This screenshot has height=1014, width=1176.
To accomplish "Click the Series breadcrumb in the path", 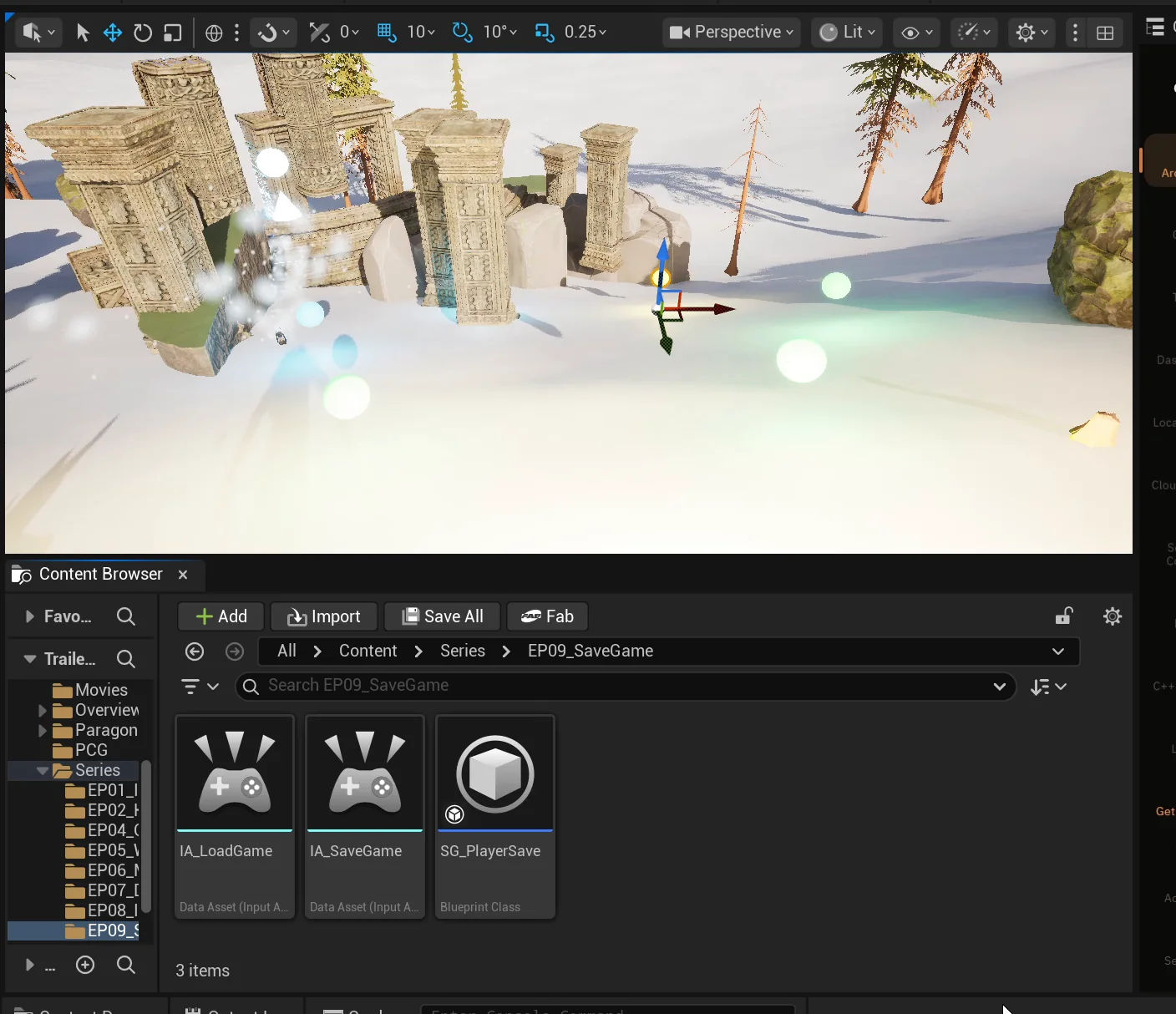I will (x=463, y=651).
